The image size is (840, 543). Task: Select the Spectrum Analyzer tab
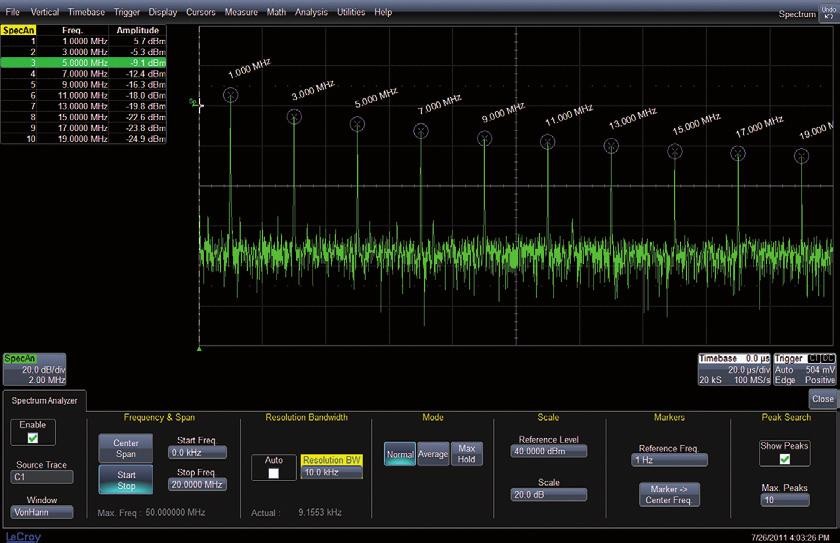[x=44, y=401]
